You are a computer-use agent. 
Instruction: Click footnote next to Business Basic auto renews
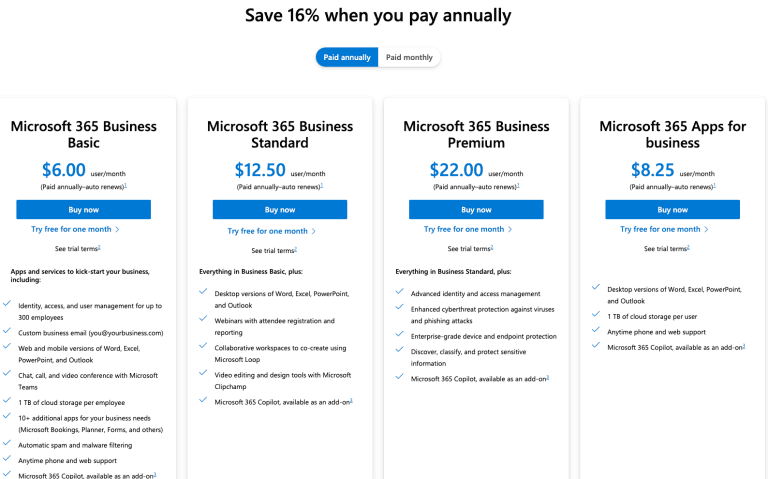coord(125,185)
